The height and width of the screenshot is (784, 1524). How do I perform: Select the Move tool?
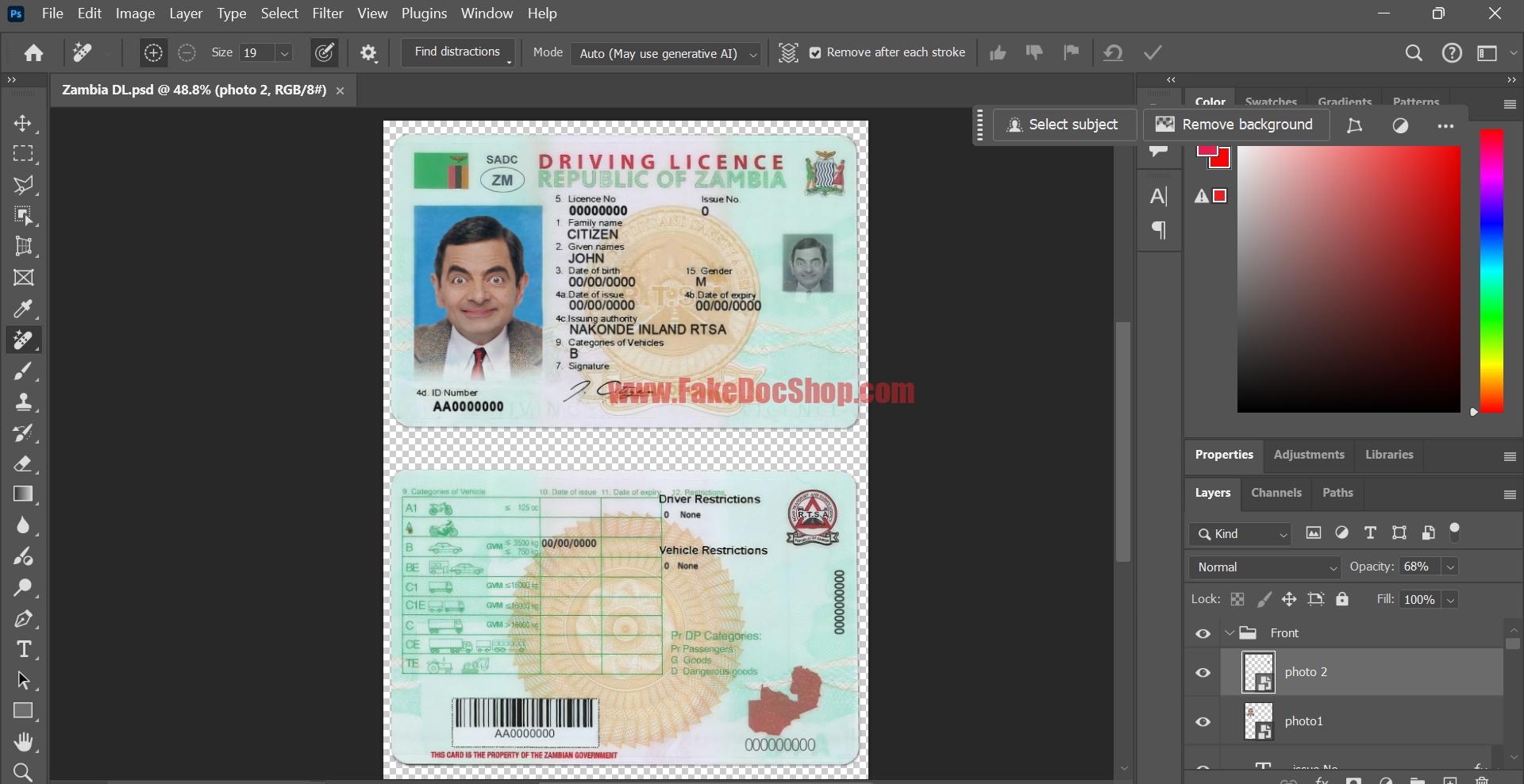[23, 123]
